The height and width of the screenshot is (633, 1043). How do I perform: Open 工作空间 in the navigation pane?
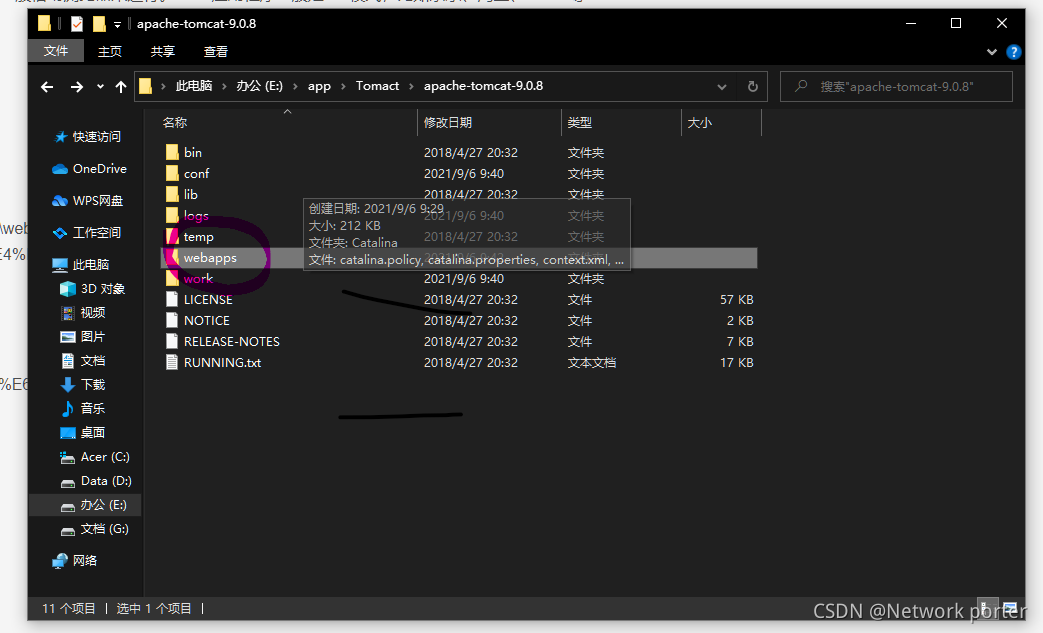pos(96,233)
